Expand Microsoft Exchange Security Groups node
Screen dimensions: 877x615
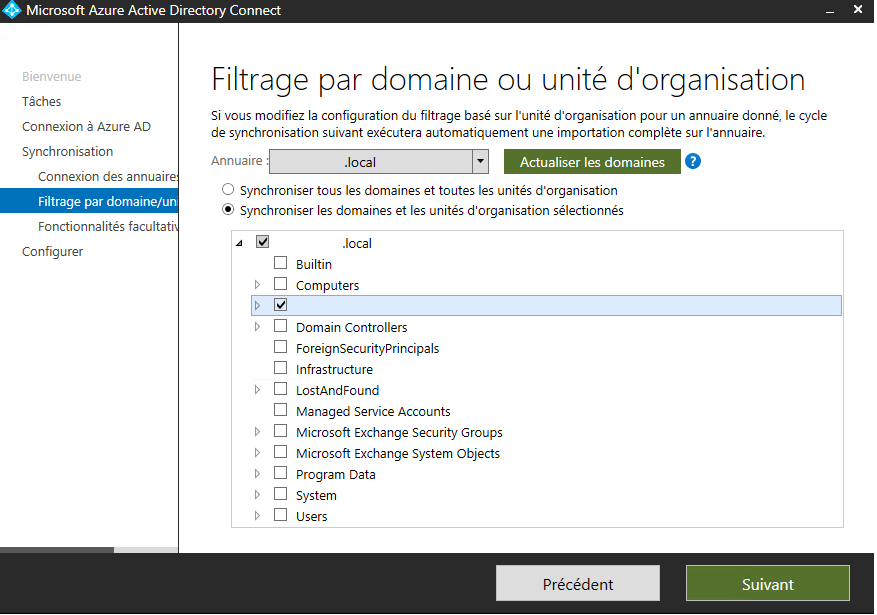[x=257, y=432]
